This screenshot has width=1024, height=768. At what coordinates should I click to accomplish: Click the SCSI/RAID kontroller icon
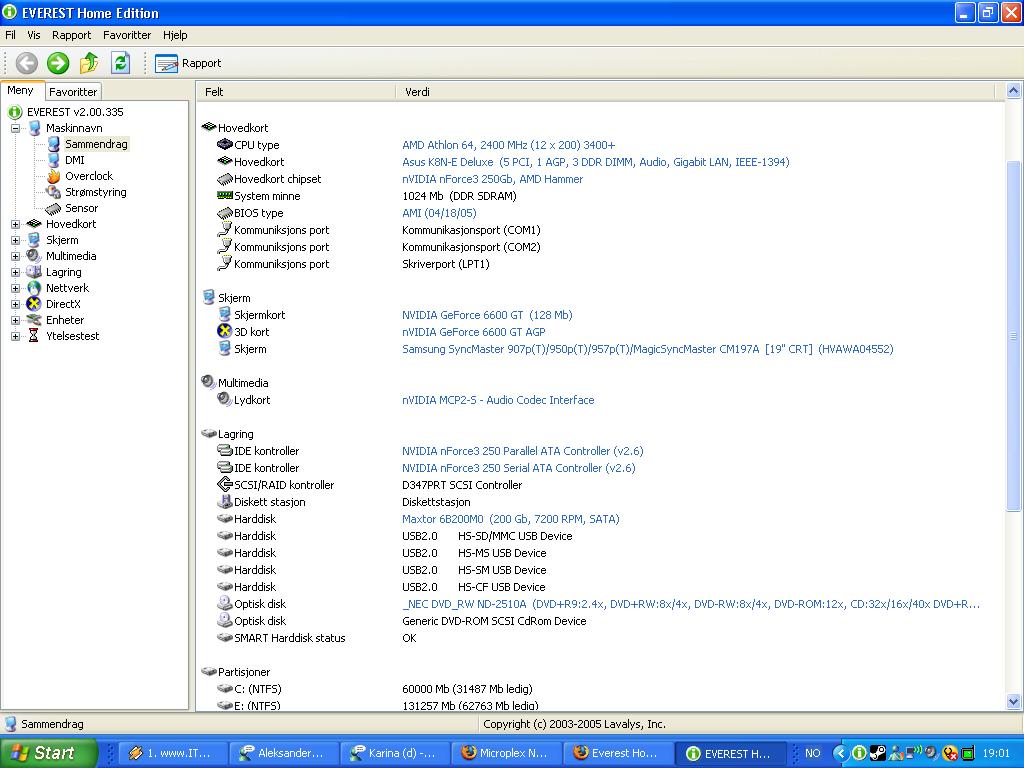click(225, 485)
